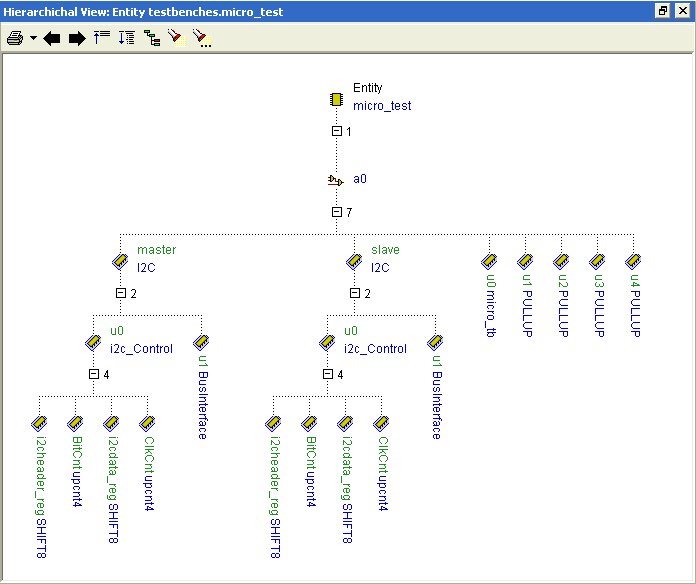The image size is (696, 584).
Task: Collapse the a0 architecture node marked 7
Action: (x=337, y=212)
